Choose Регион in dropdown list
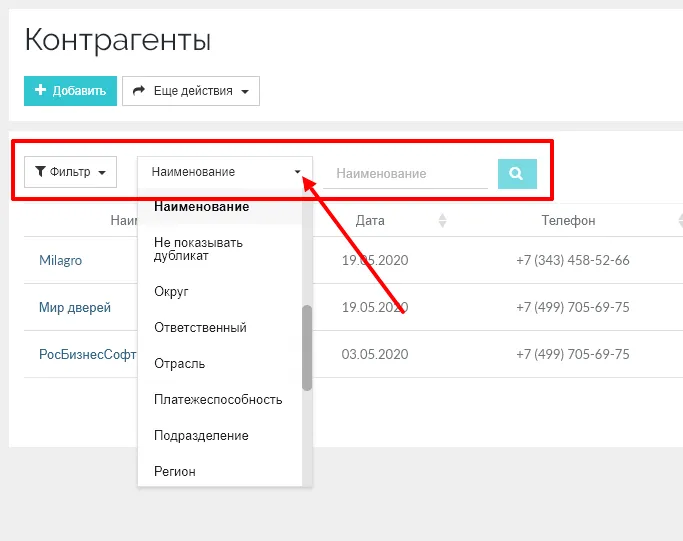The image size is (683, 541). pos(175,471)
